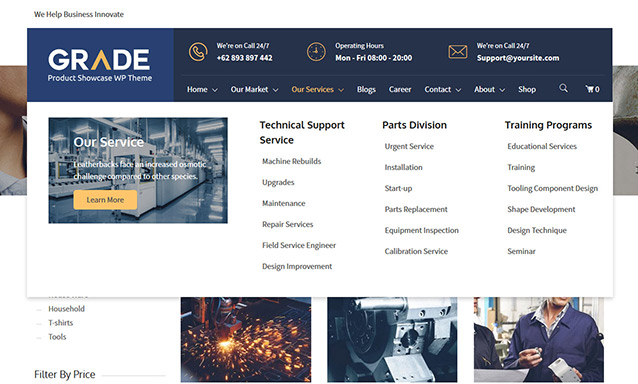Select the Tools category
Image resolution: width=638 pixels, height=384 pixels.
57,337
